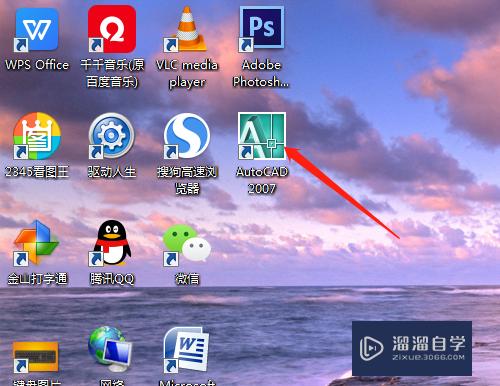
Task: Click the '千千音乐(原百度音乐)' label text
Action: [112, 73]
